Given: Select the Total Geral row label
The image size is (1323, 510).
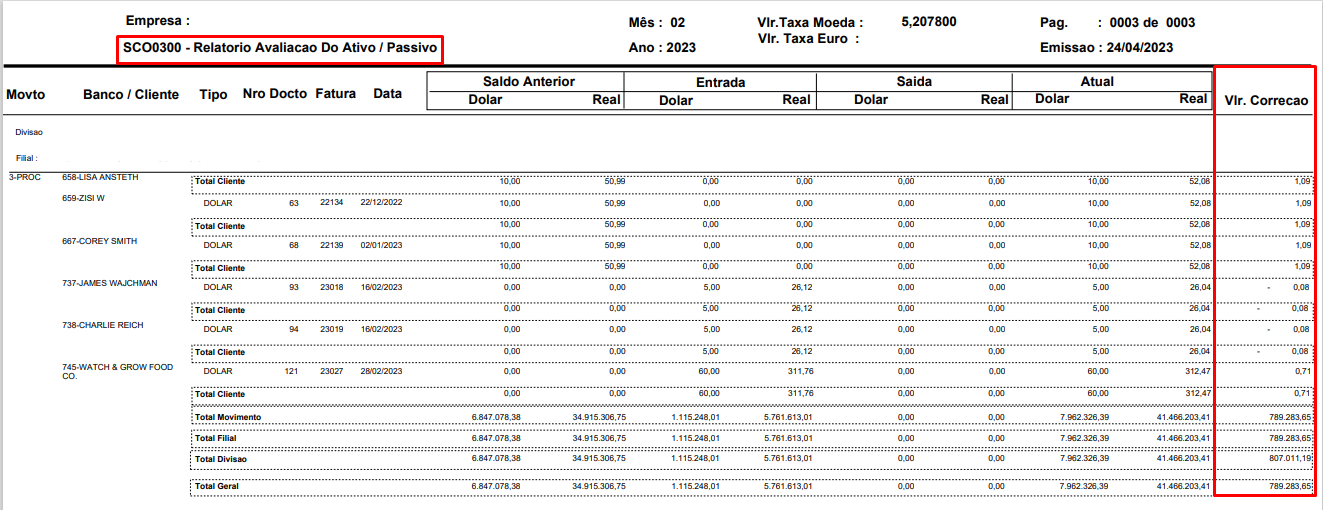Looking at the screenshot, I should tap(217, 486).
